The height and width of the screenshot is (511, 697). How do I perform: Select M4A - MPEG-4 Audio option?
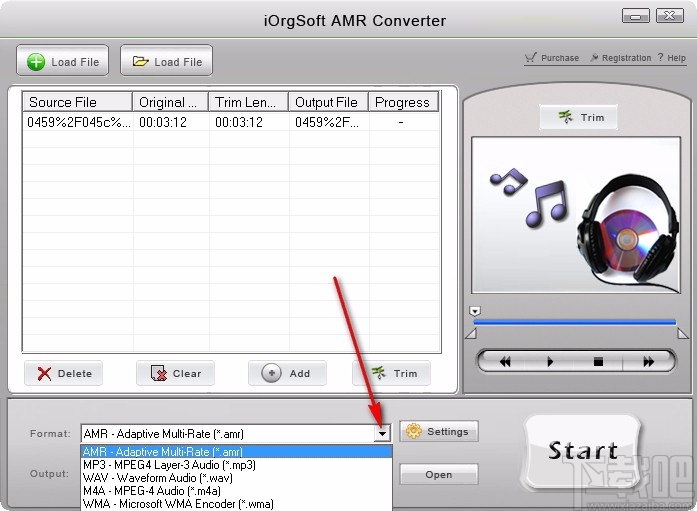[236, 491]
